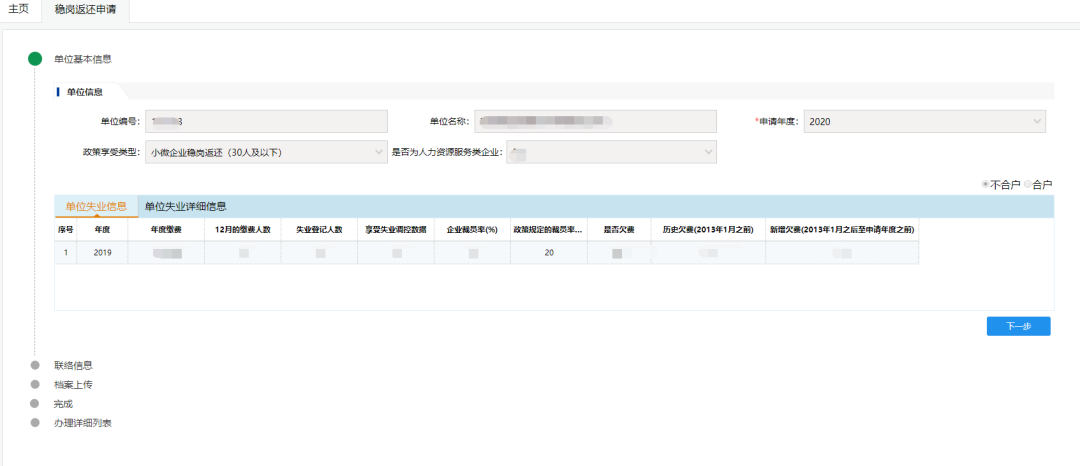The image size is (1080, 466).
Task: Click the 单位编号 input field
Action: click(x=267, y=121)
